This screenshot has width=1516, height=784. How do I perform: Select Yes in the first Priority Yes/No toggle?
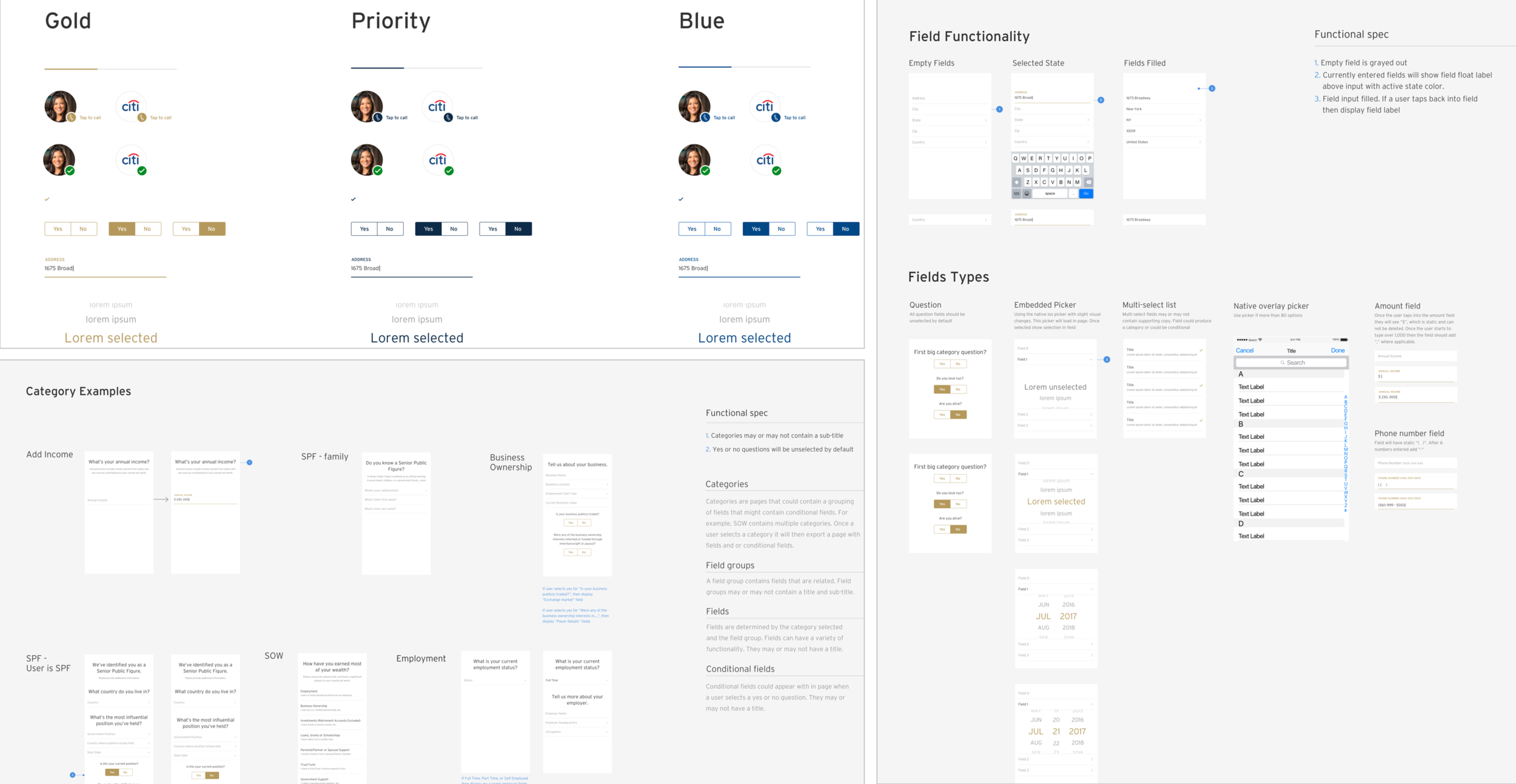click(364, 229)
